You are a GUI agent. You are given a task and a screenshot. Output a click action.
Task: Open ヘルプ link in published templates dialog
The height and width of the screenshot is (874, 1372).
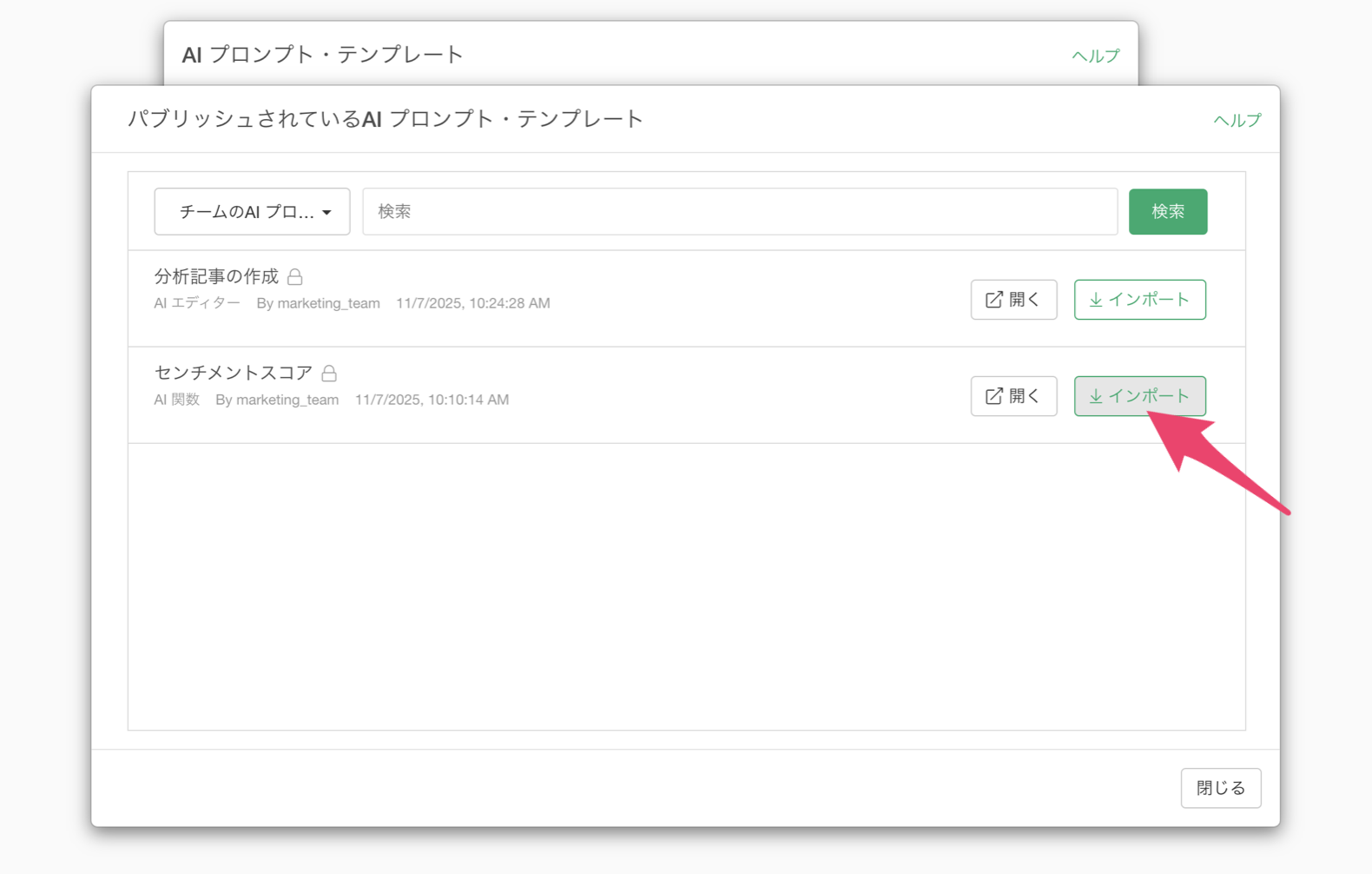[x=1237, y=120]
